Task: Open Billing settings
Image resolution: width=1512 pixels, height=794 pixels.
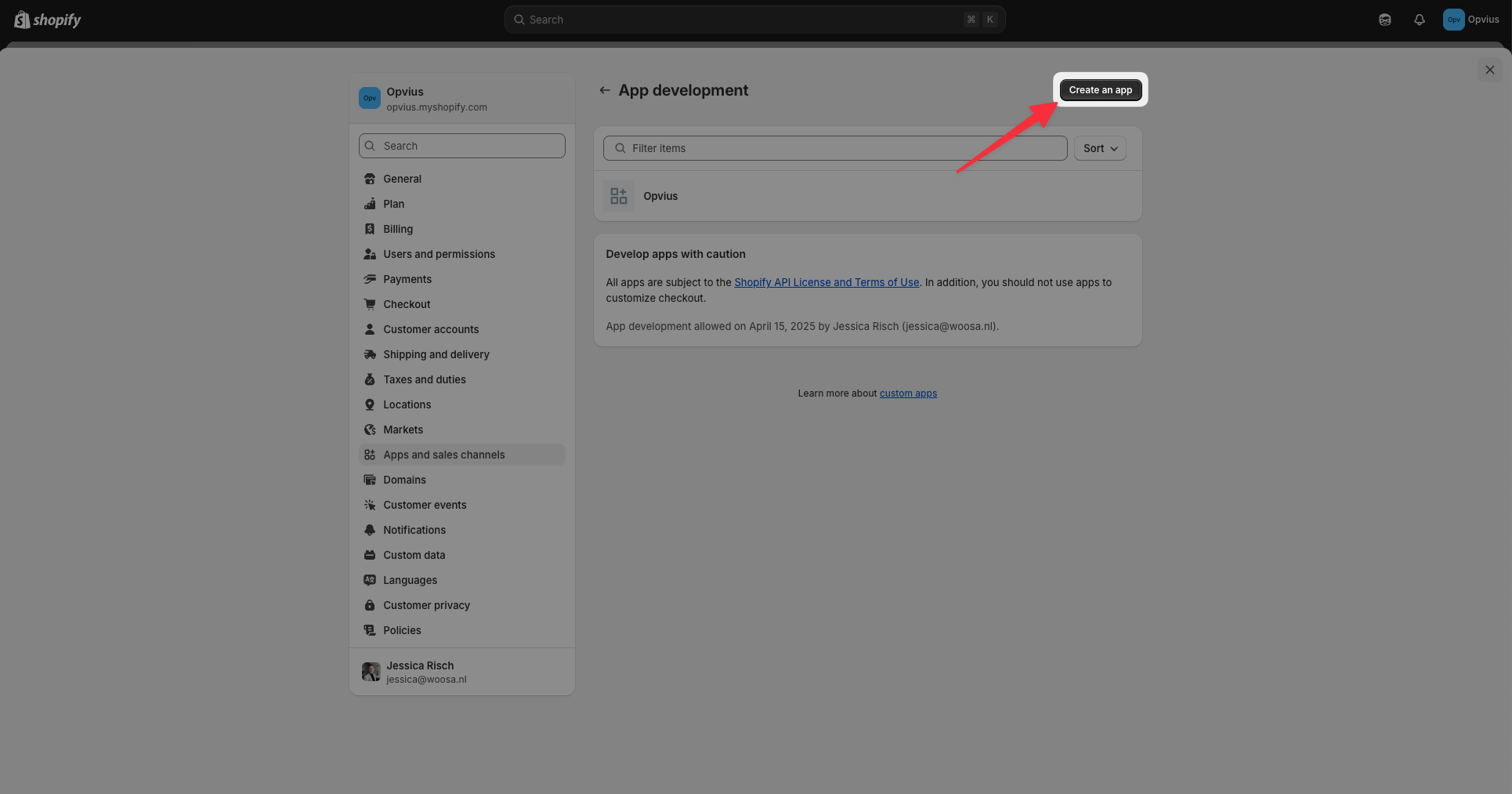Action: 462,229
